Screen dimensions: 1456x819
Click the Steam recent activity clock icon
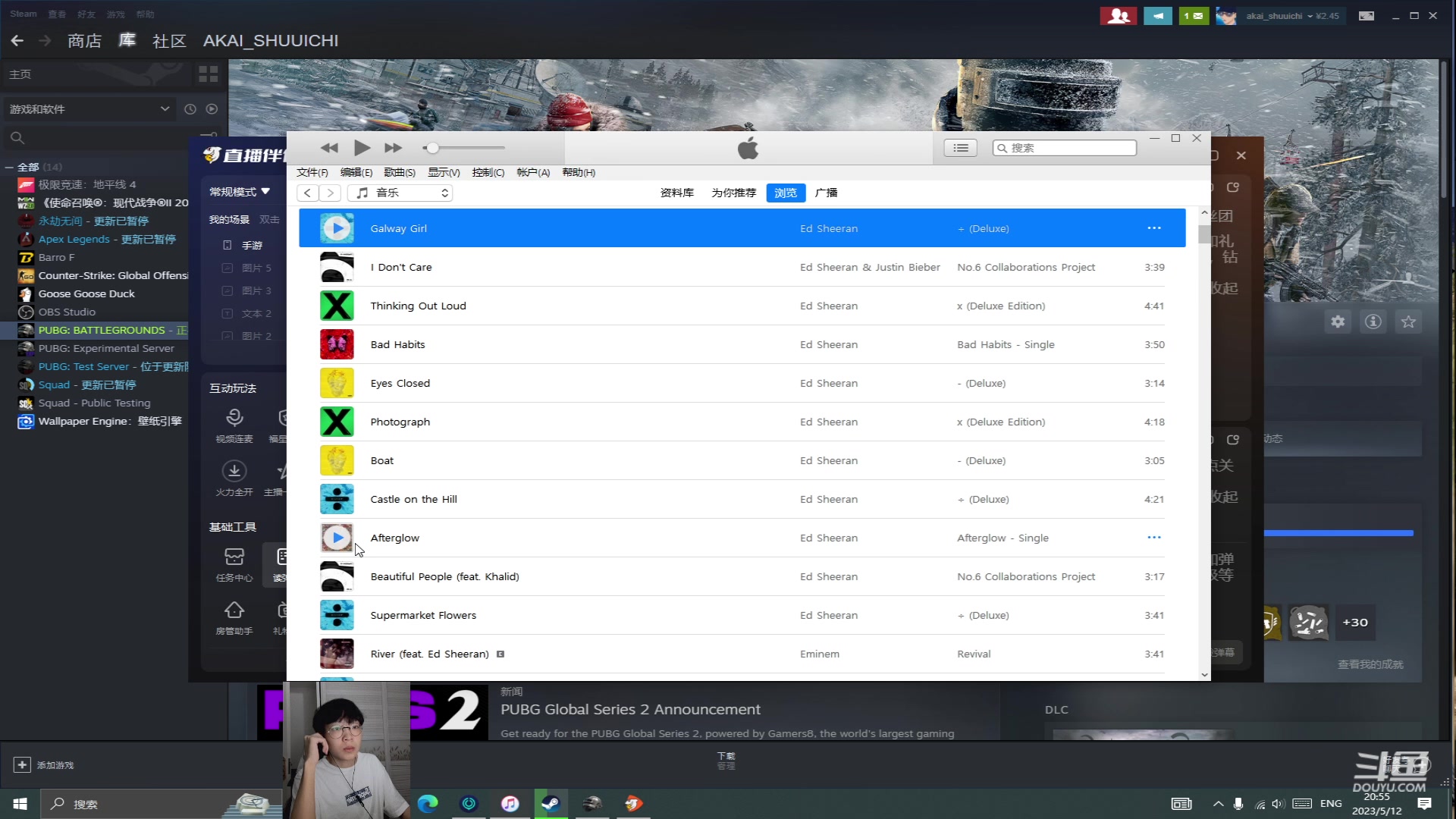190,109
